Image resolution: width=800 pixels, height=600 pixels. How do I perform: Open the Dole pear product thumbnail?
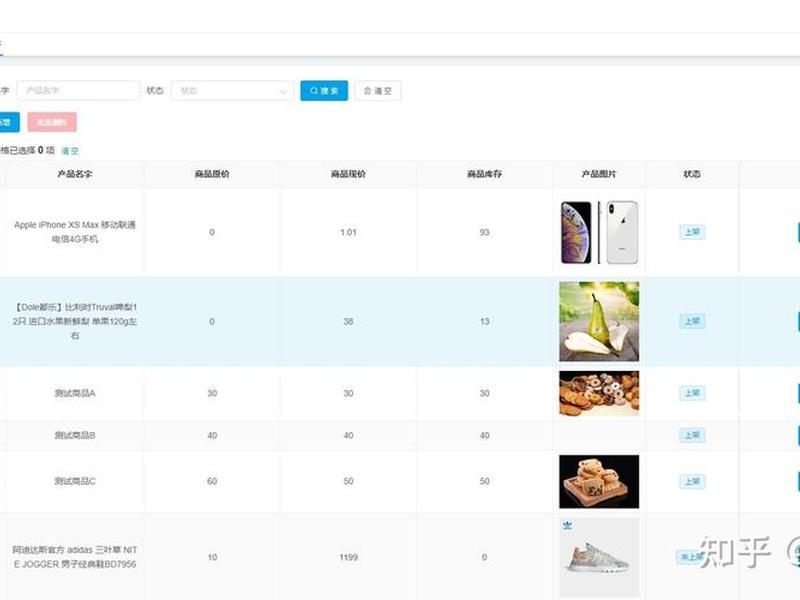599,321
